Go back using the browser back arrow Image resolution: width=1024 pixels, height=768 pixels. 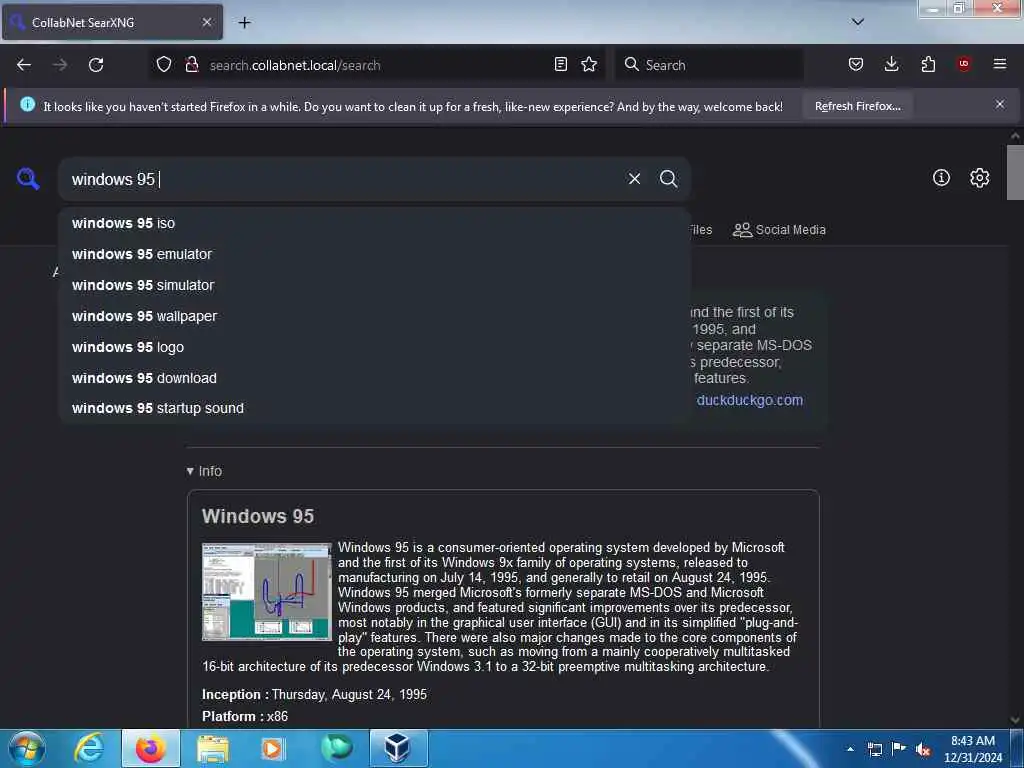24,65
